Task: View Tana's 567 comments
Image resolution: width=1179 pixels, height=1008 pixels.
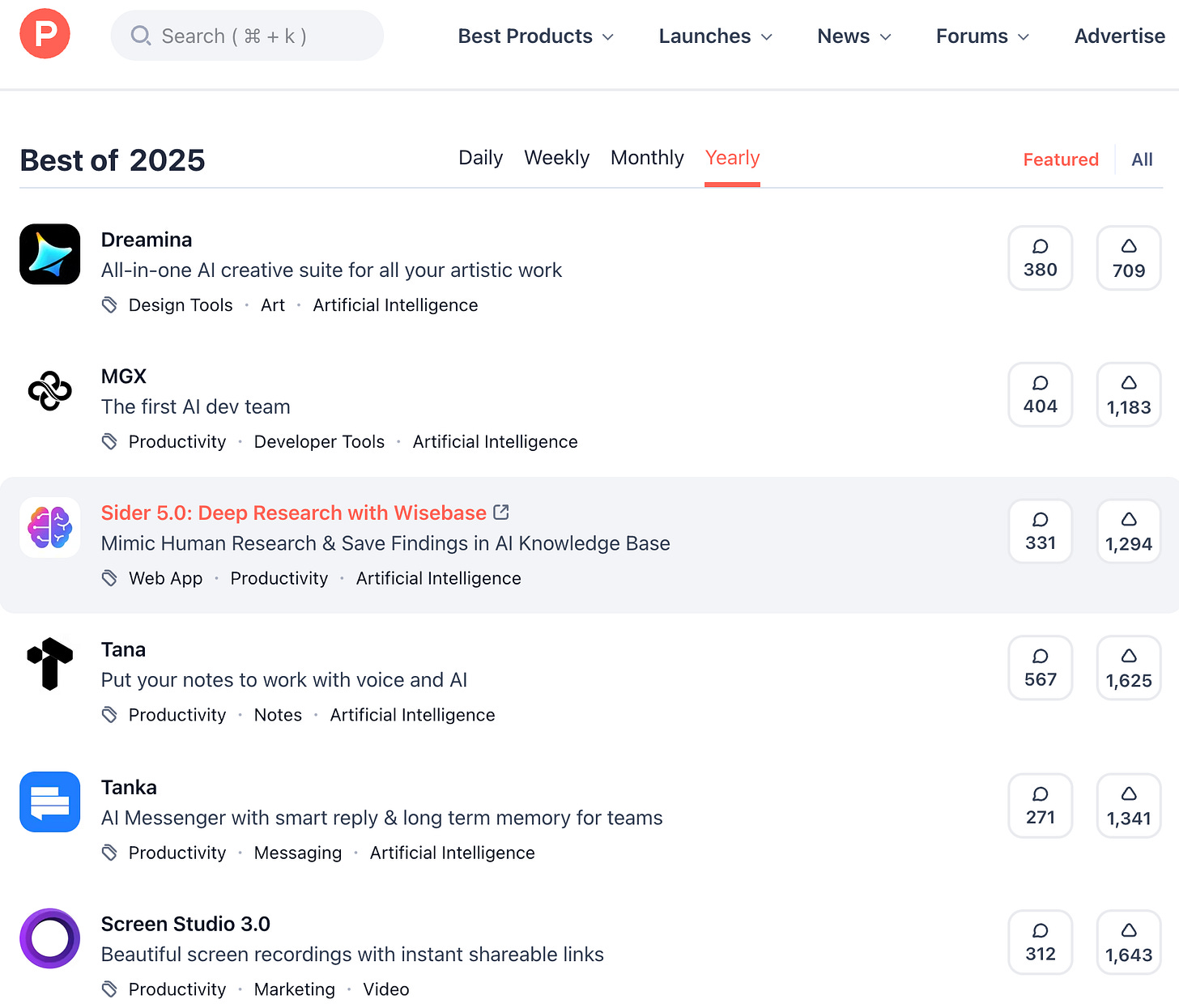Action: coord(1041,668)
